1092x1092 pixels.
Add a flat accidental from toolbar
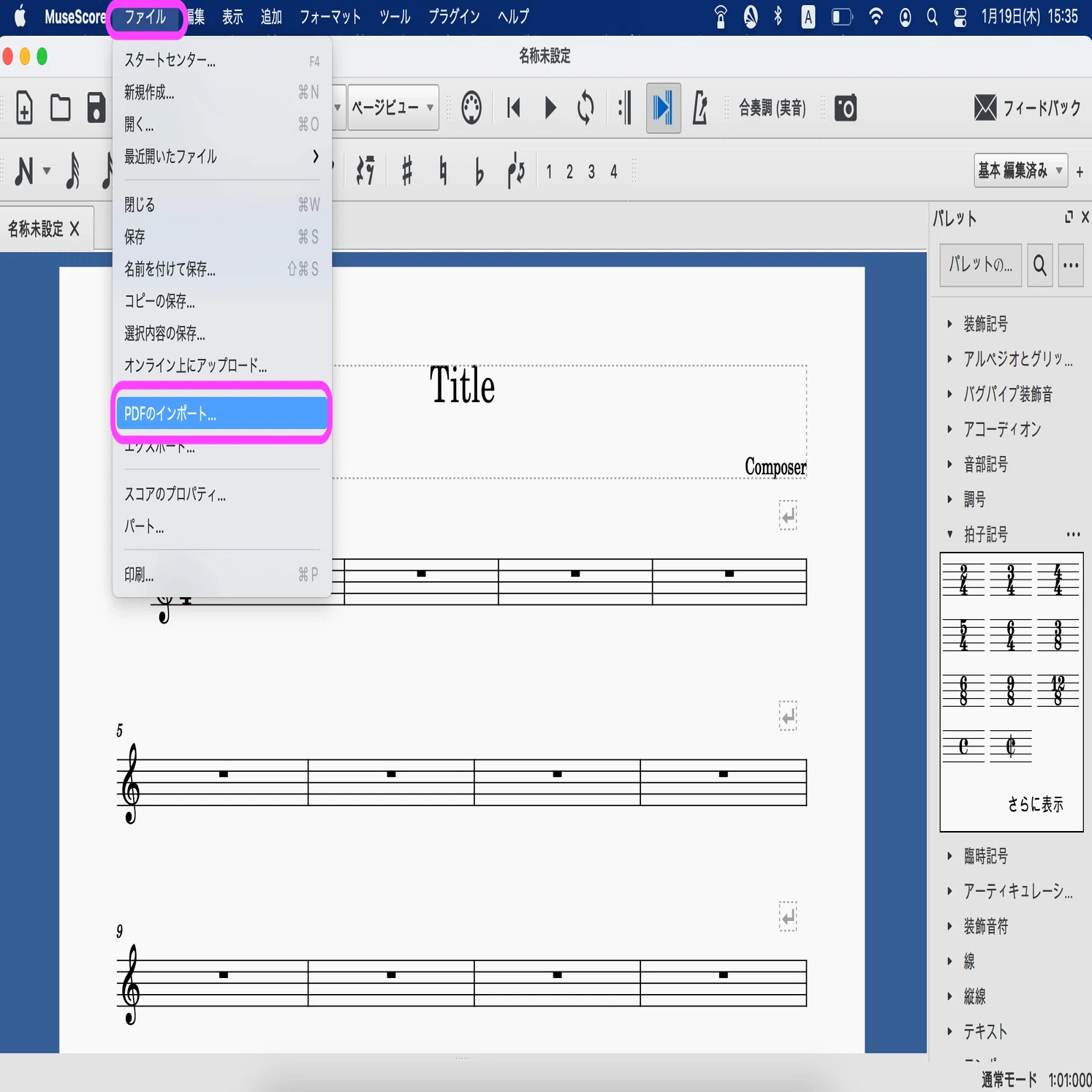(479, 172)
